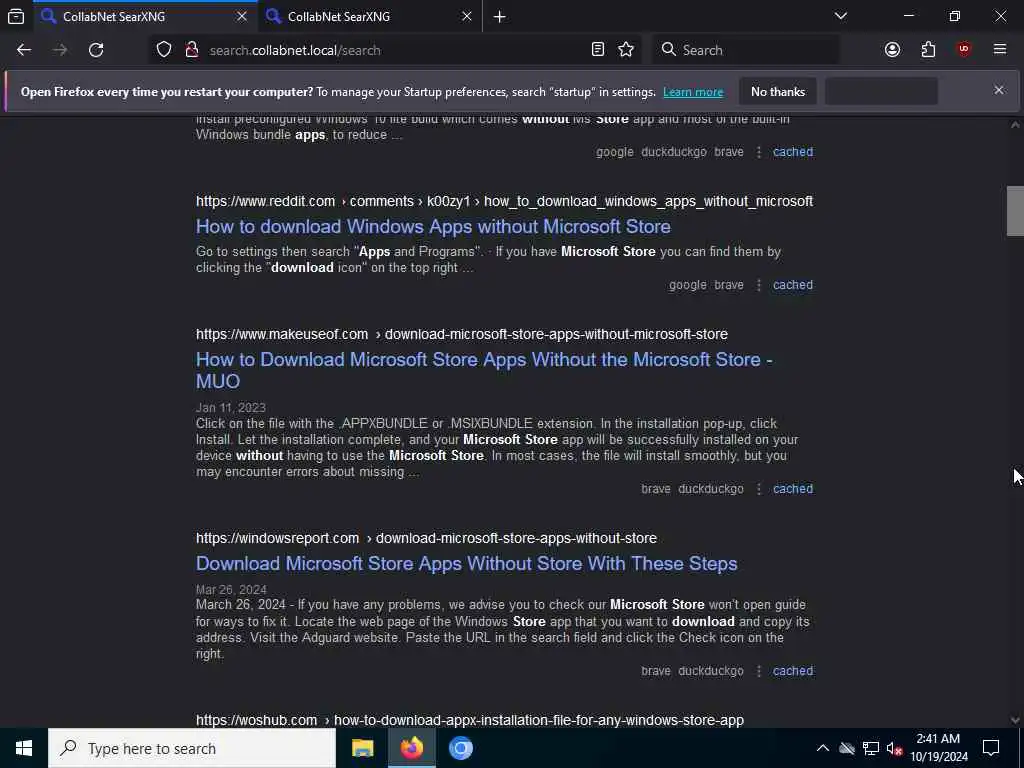Open the network status tray icon

tap(871, 748)
